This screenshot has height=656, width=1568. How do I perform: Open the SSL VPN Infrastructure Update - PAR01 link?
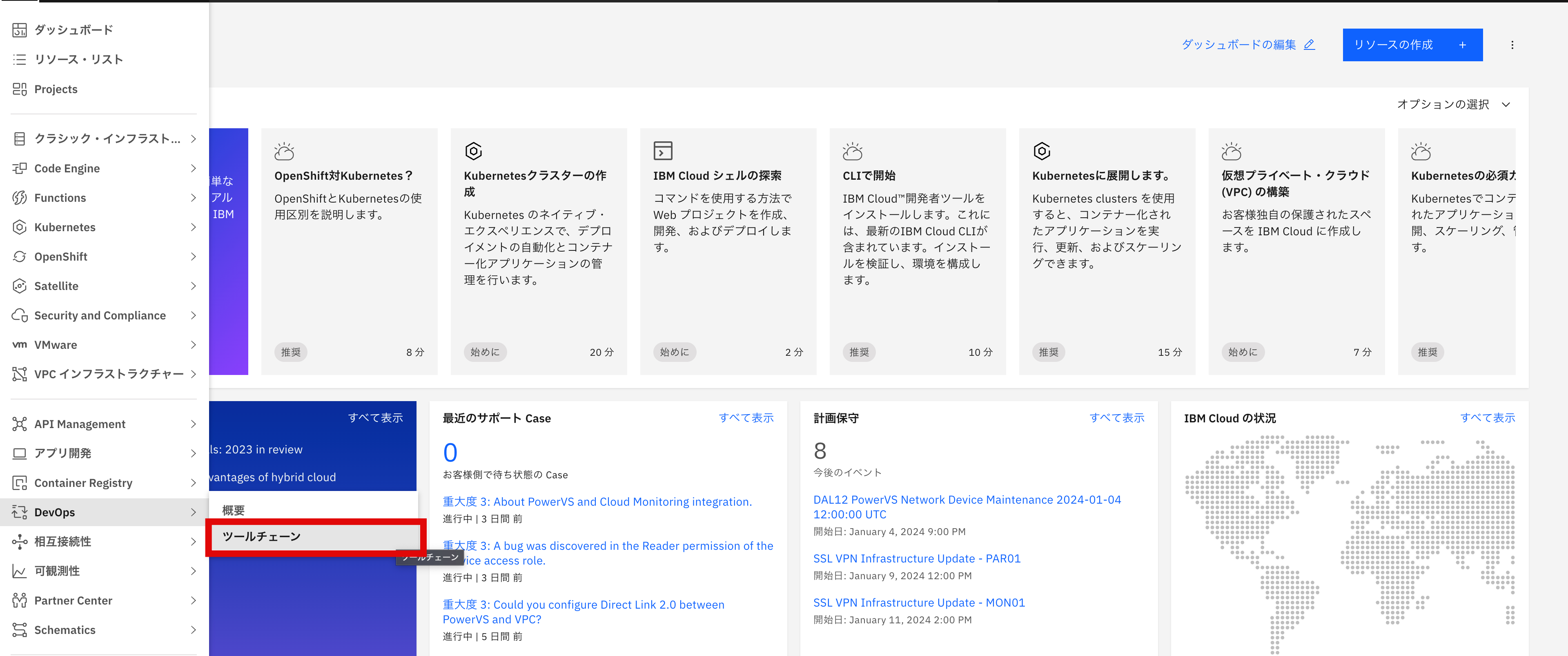[x=917, y=558]
